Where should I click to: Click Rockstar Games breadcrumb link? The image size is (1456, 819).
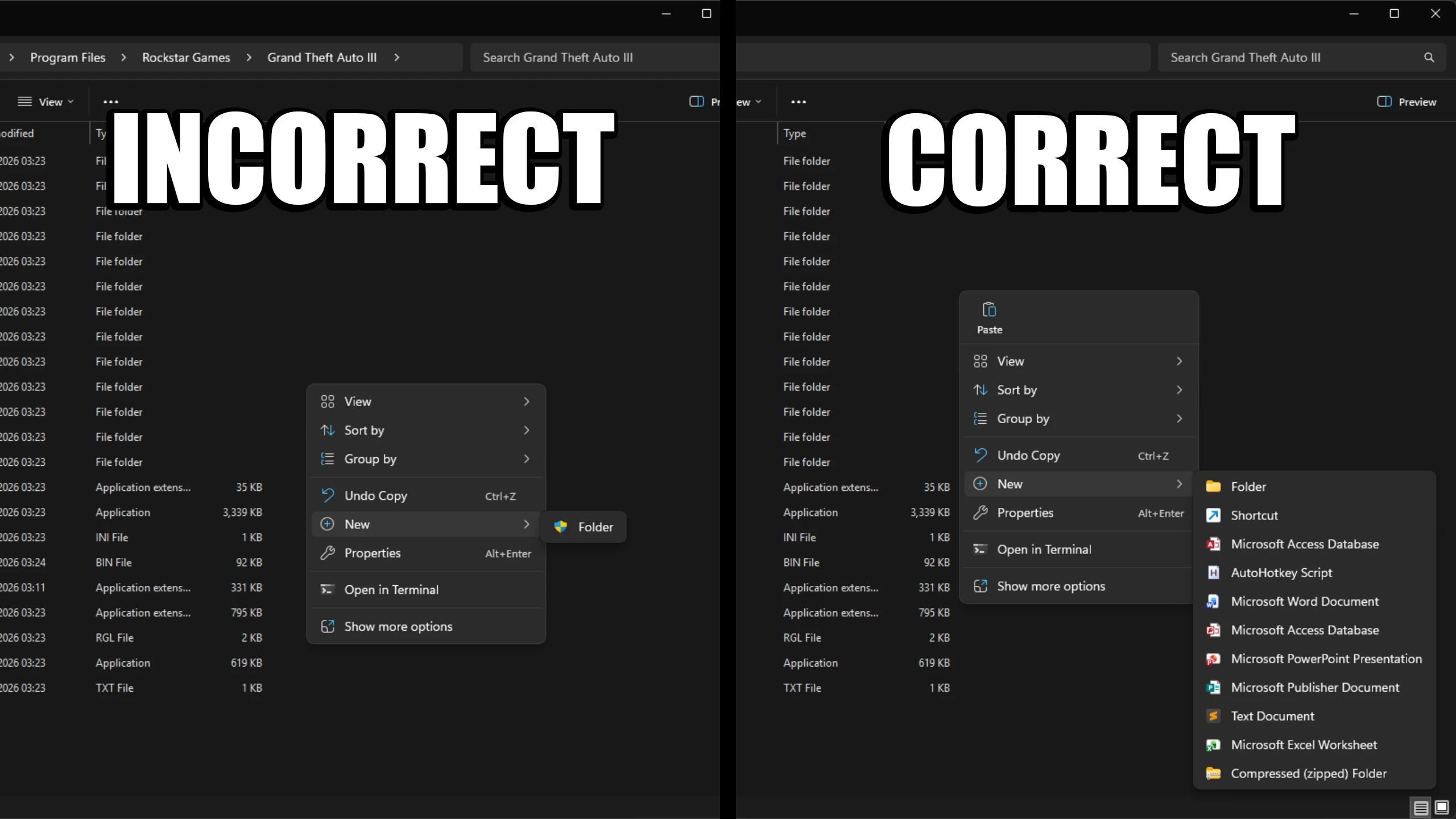click(x=186, y=57)
